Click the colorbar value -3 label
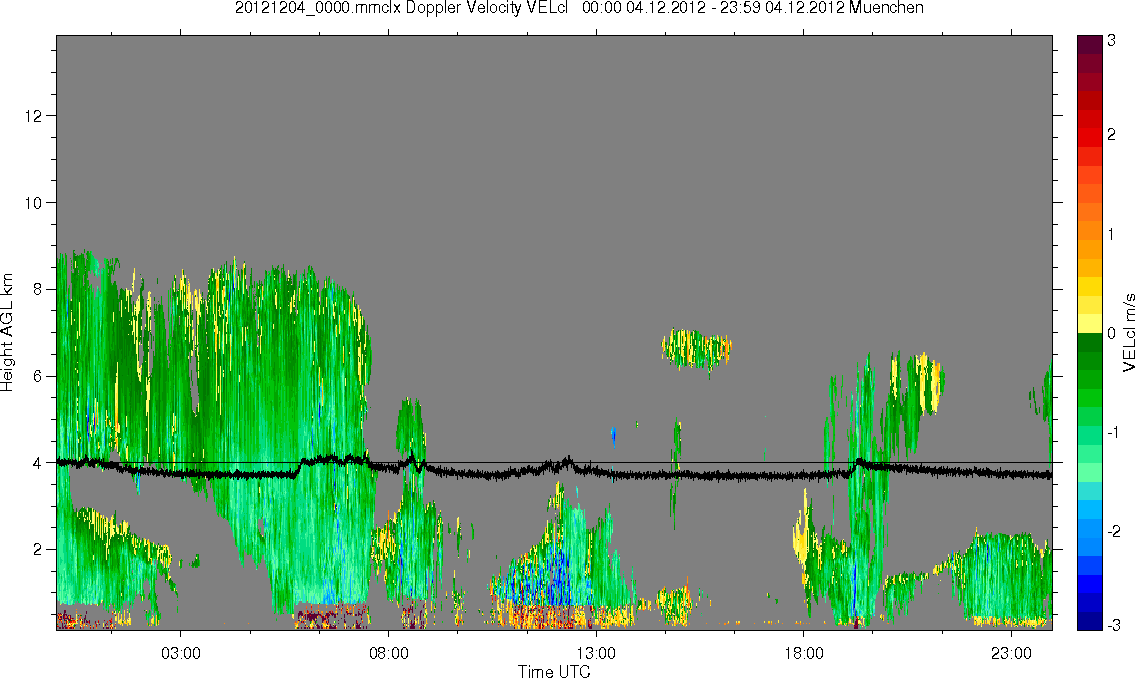The image size is (1135, 678). (1113, 625)
